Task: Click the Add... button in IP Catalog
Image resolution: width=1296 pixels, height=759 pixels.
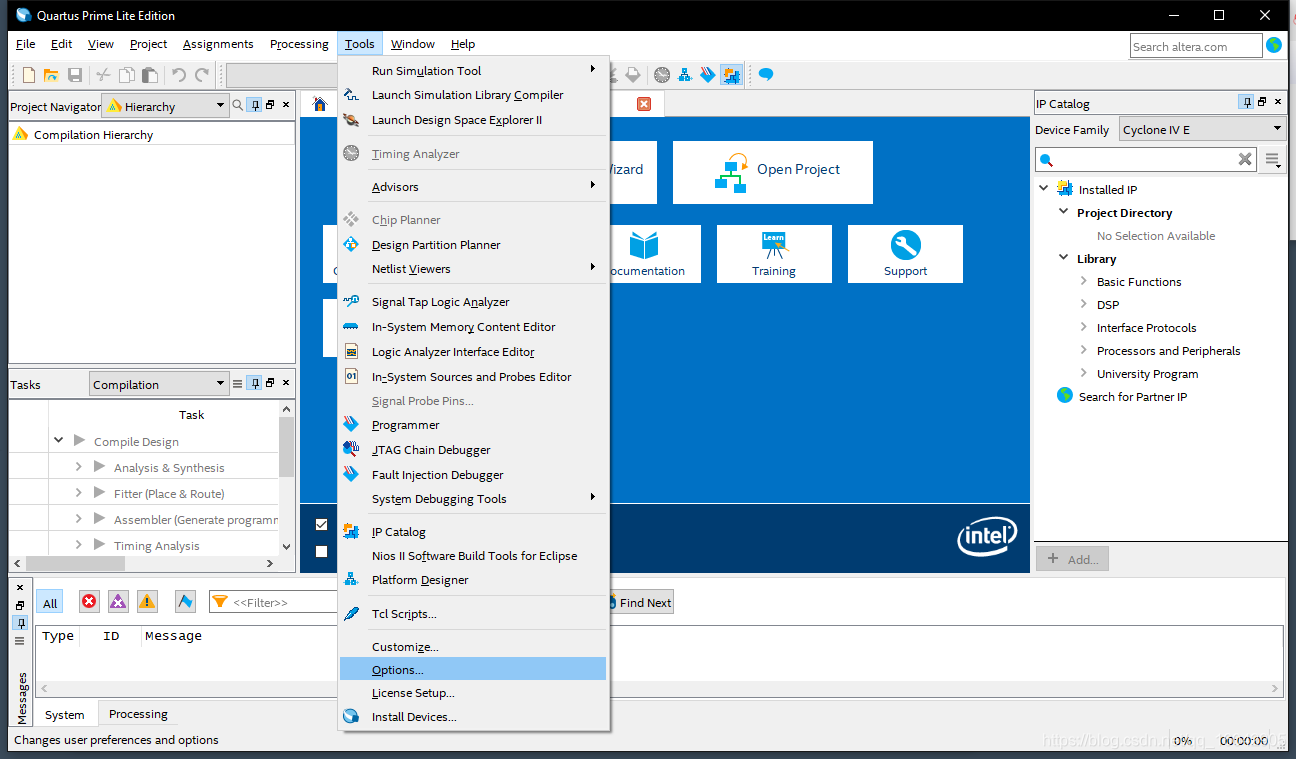Action: [1073, 559]
